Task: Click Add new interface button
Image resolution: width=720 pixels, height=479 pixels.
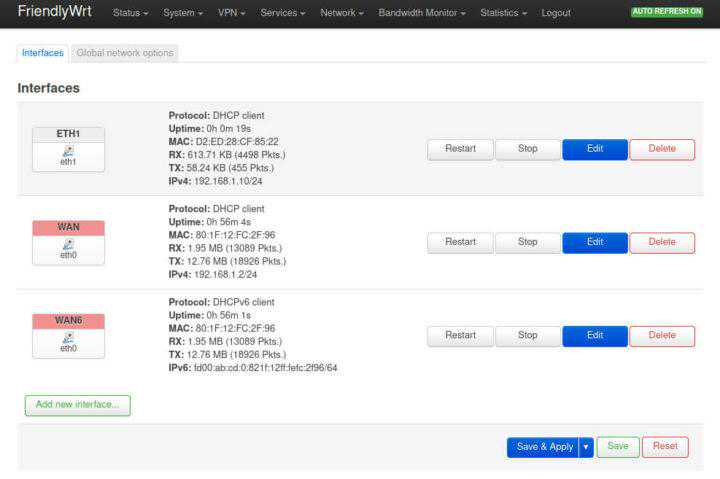Action: tap(77, 405)
